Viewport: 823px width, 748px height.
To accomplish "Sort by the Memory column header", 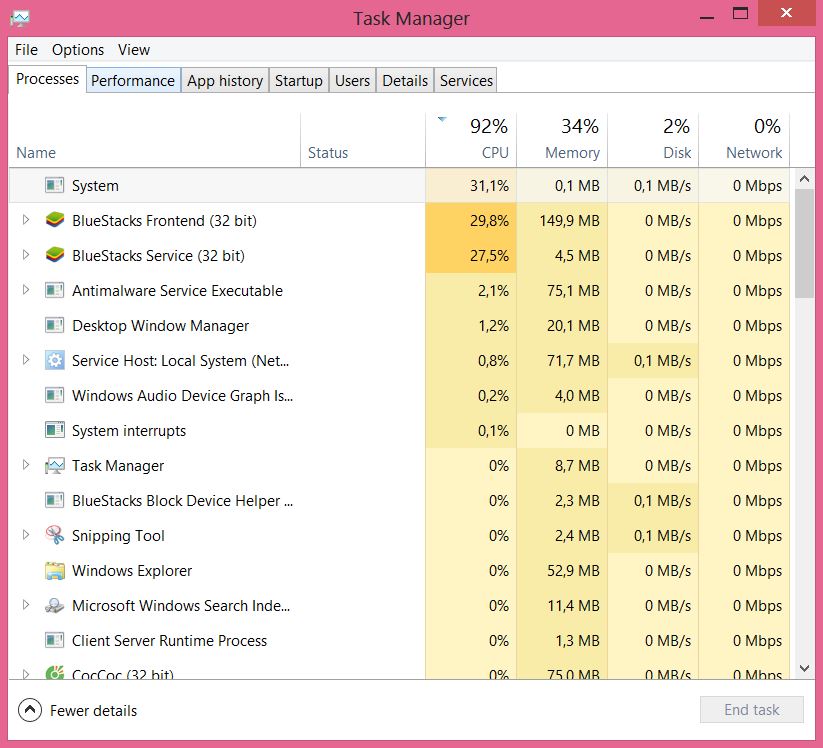I will [x=562, y=140].
